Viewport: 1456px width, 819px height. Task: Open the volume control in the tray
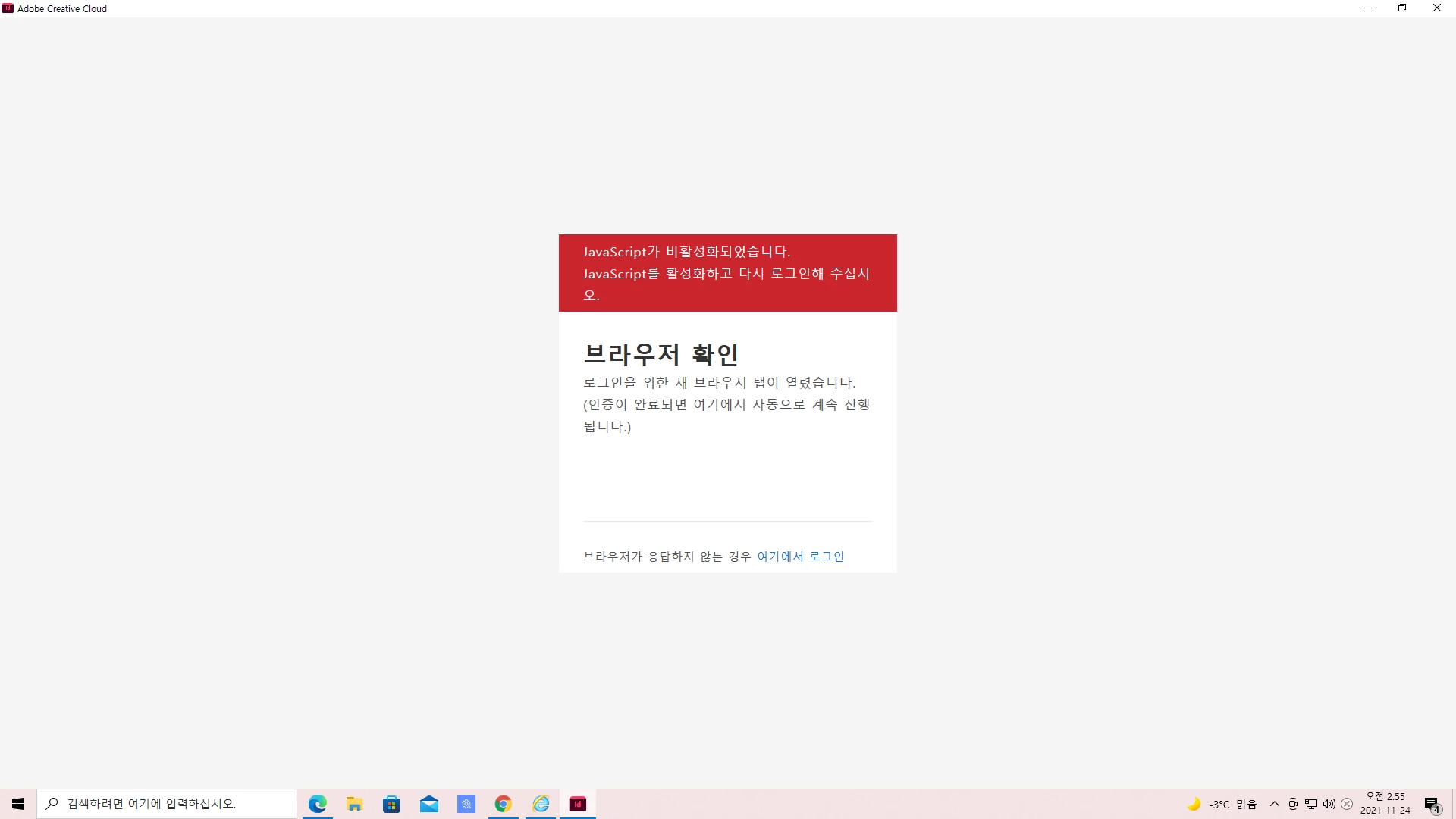tap(1329, 804)
